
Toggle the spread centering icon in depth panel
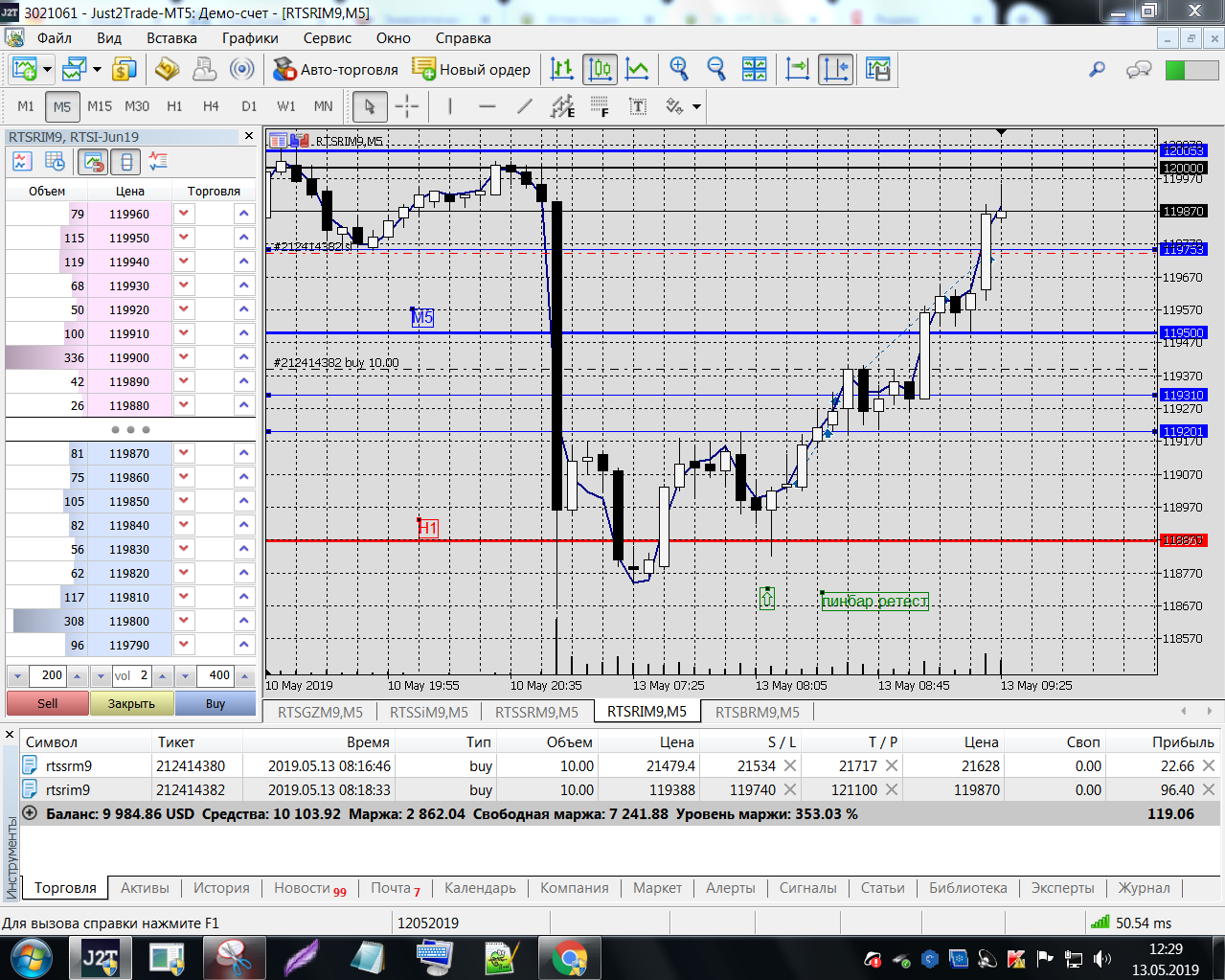point(125,162)
